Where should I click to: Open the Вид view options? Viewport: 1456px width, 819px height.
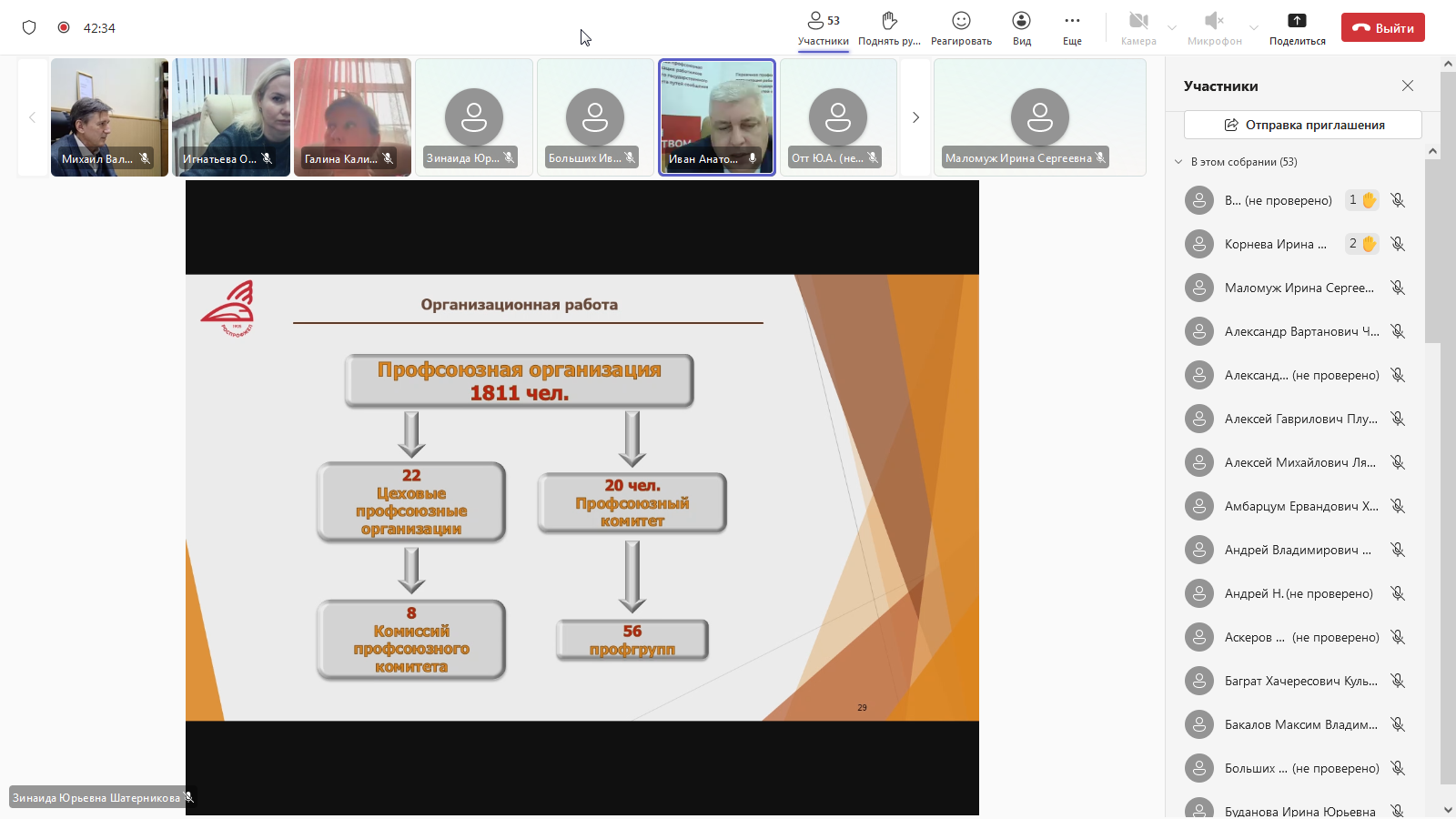pos(1021,27)
